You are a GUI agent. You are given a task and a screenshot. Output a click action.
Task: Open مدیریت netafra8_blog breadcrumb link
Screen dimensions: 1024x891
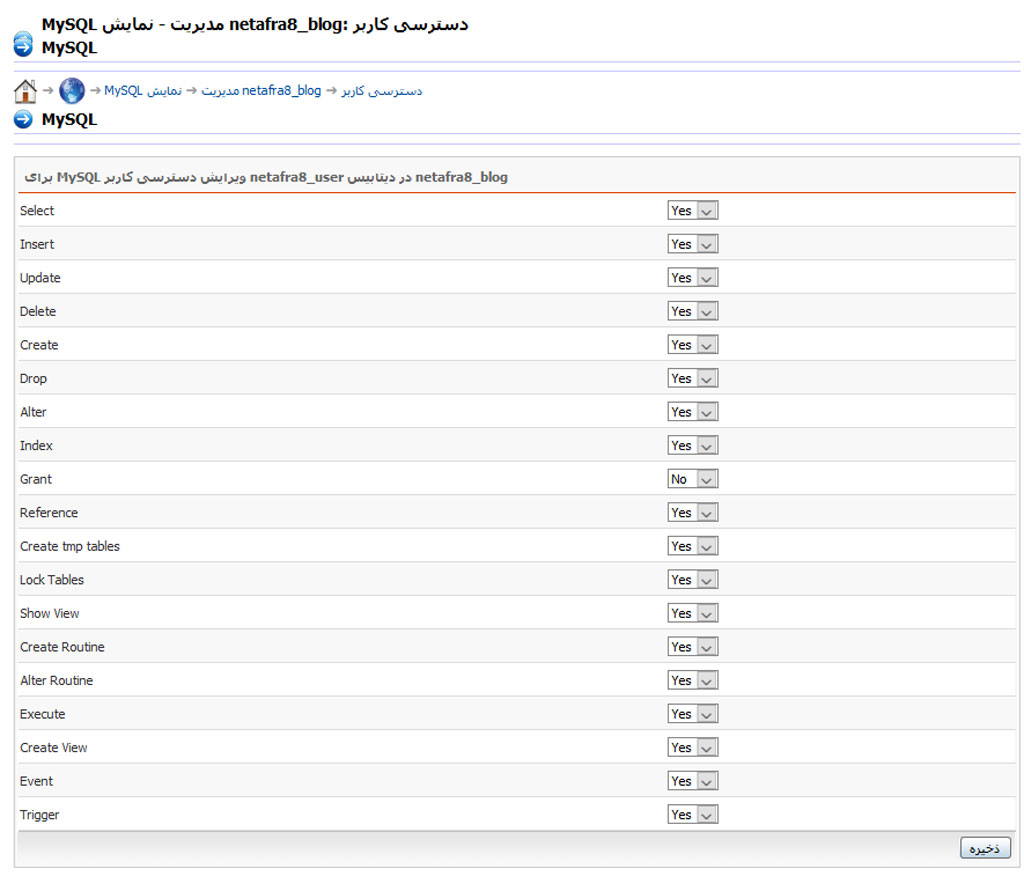point(261,91)
